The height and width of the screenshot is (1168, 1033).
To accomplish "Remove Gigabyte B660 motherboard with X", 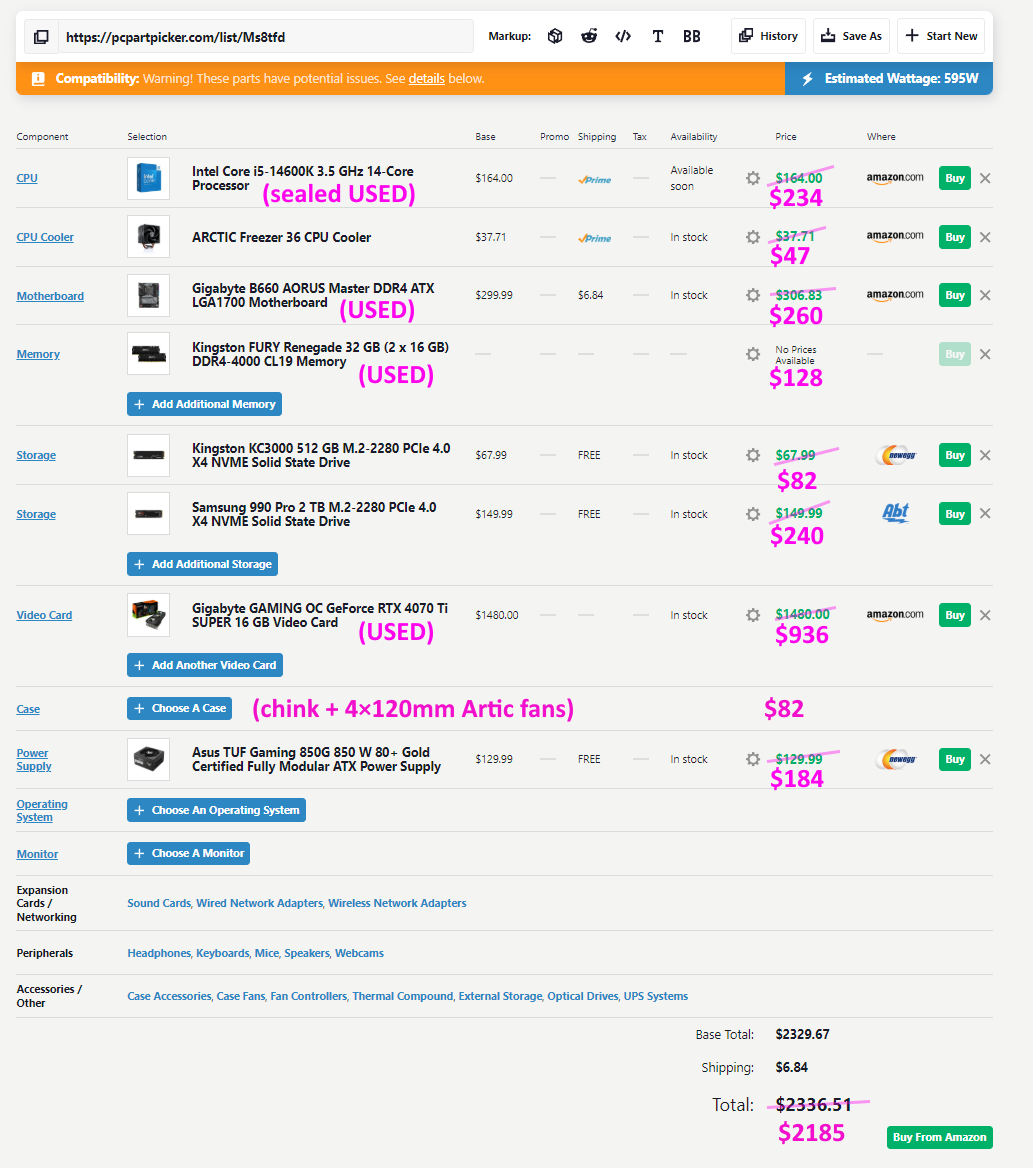I will click(x=985, y=295).
